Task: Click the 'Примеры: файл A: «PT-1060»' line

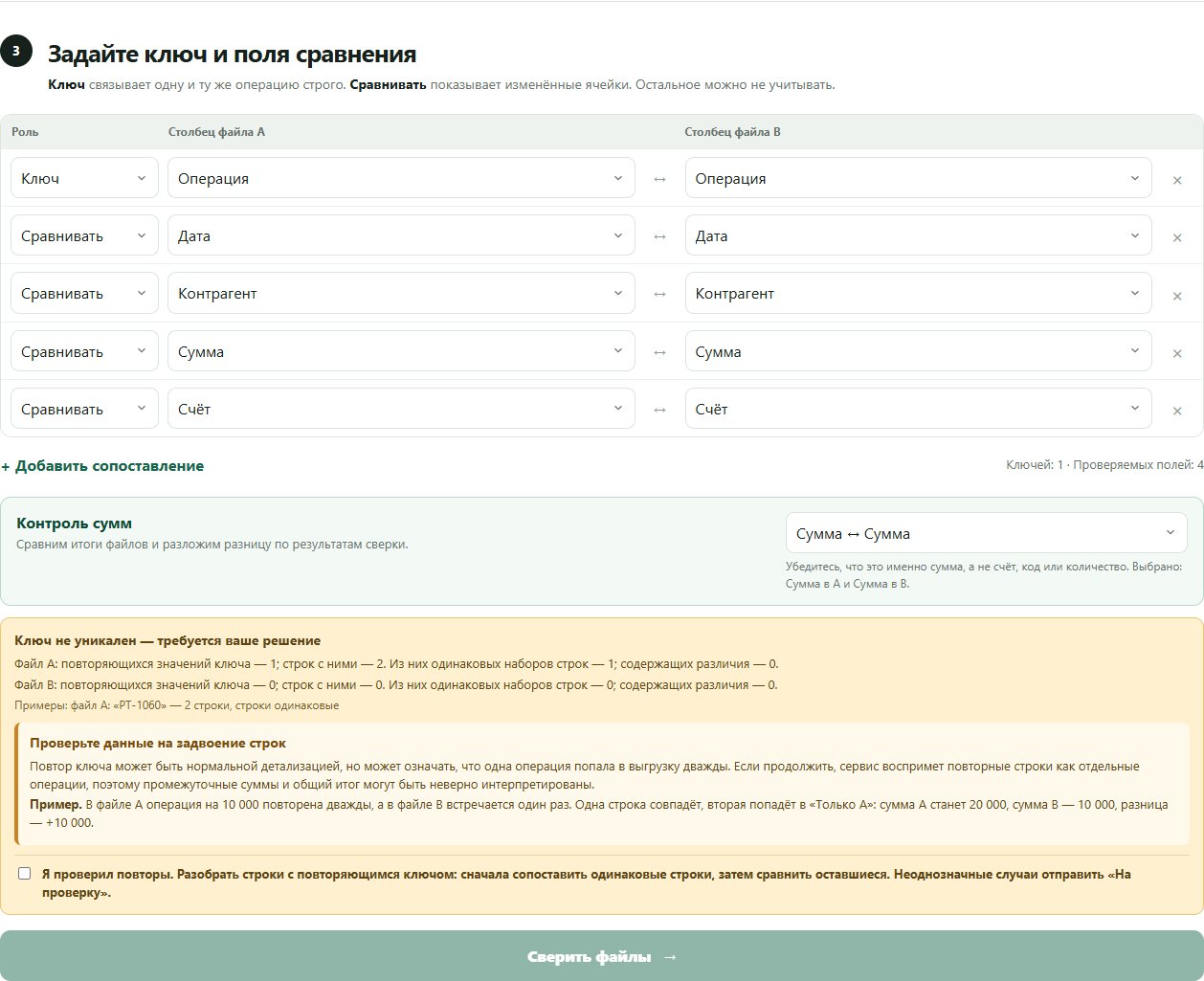Action: [177, 705]
